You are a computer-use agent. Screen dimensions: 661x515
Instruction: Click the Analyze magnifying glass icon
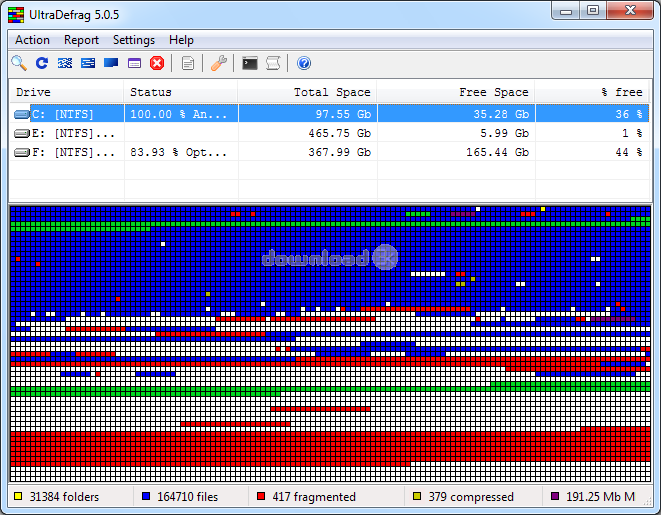(x=19, y=63)
